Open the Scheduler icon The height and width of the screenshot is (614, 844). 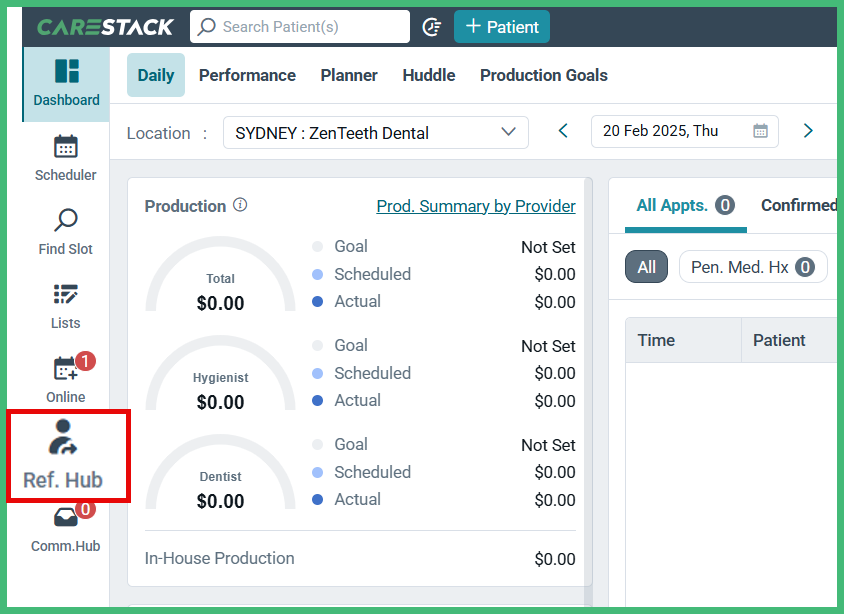(x=65, y=160)
